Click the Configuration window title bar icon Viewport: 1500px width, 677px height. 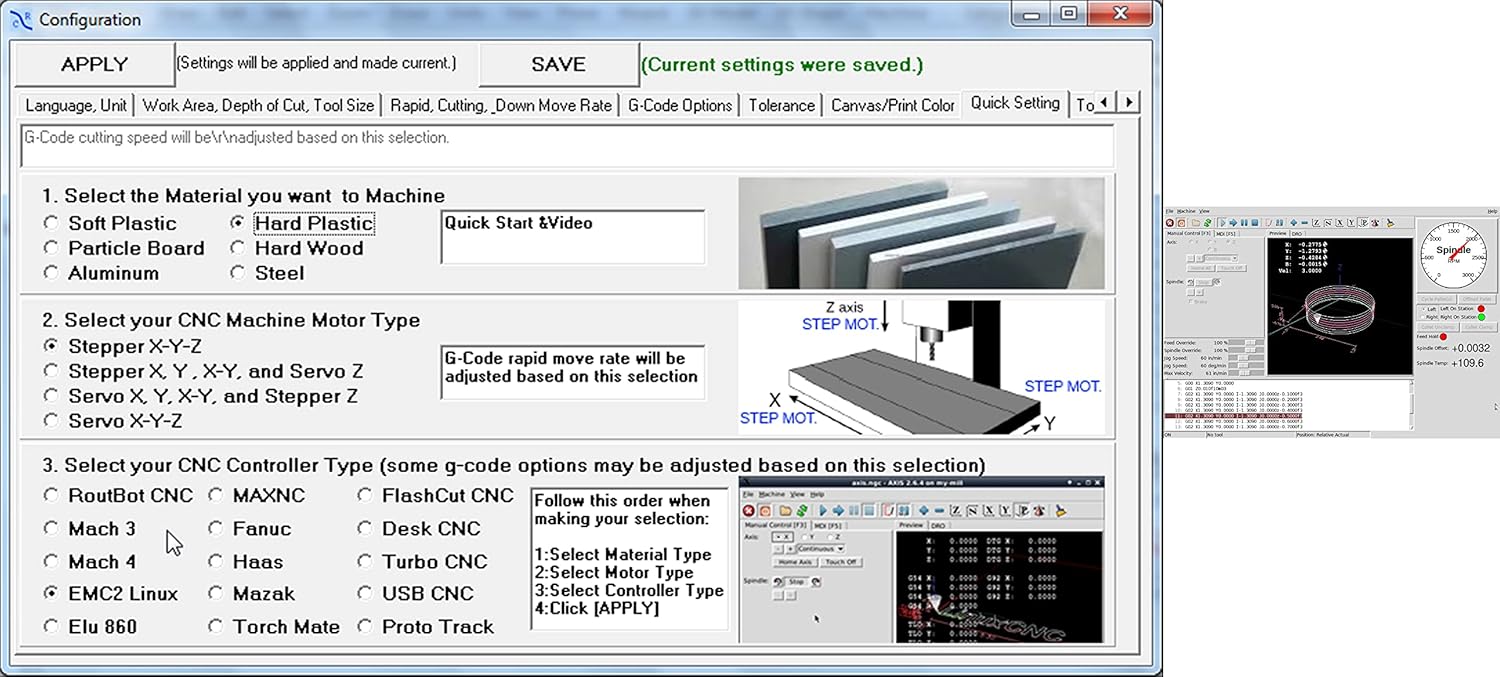[21, 19]
